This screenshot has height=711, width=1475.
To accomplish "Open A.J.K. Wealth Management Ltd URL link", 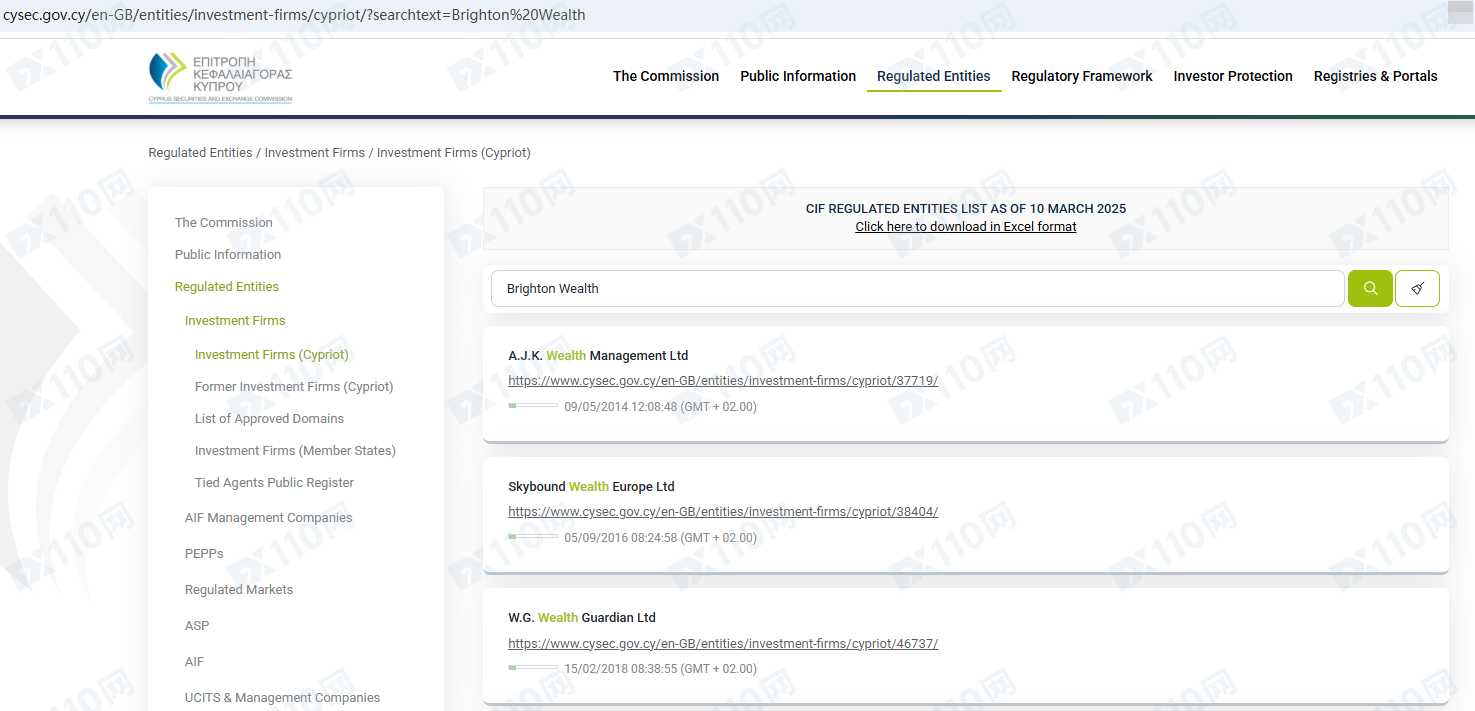I will [x=723, y=381].
